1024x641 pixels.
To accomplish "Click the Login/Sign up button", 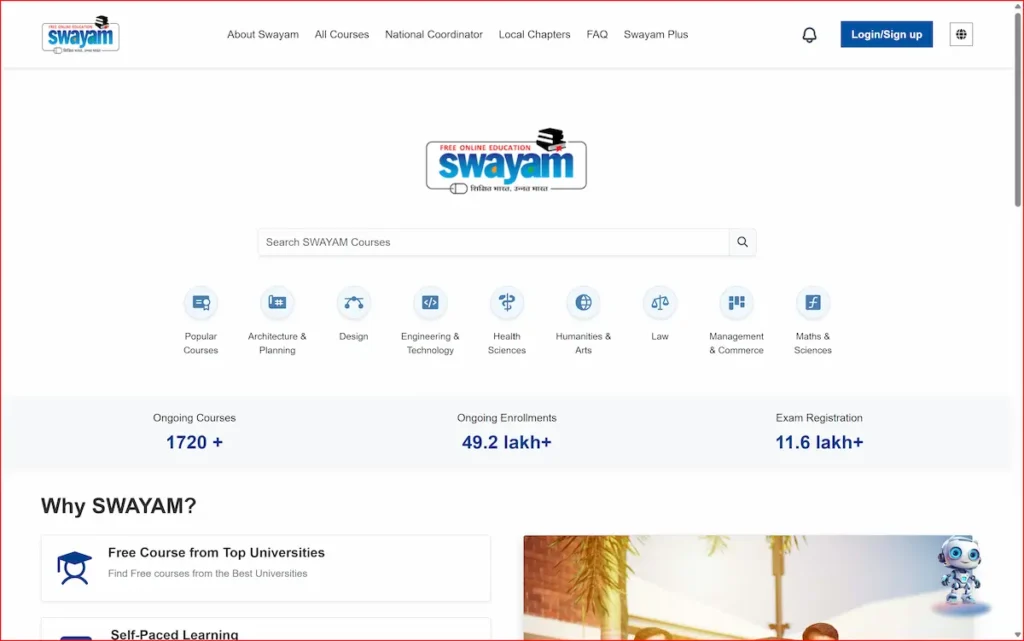I will [886, 35].
